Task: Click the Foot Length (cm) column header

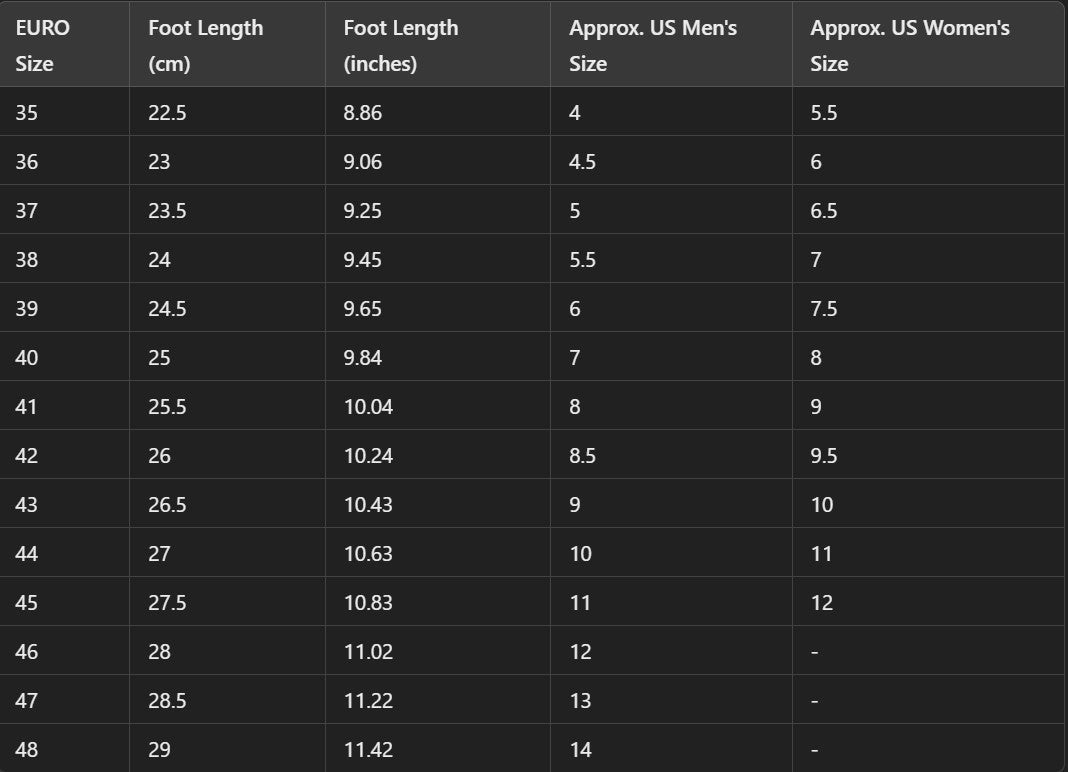Action: (205, 46)
